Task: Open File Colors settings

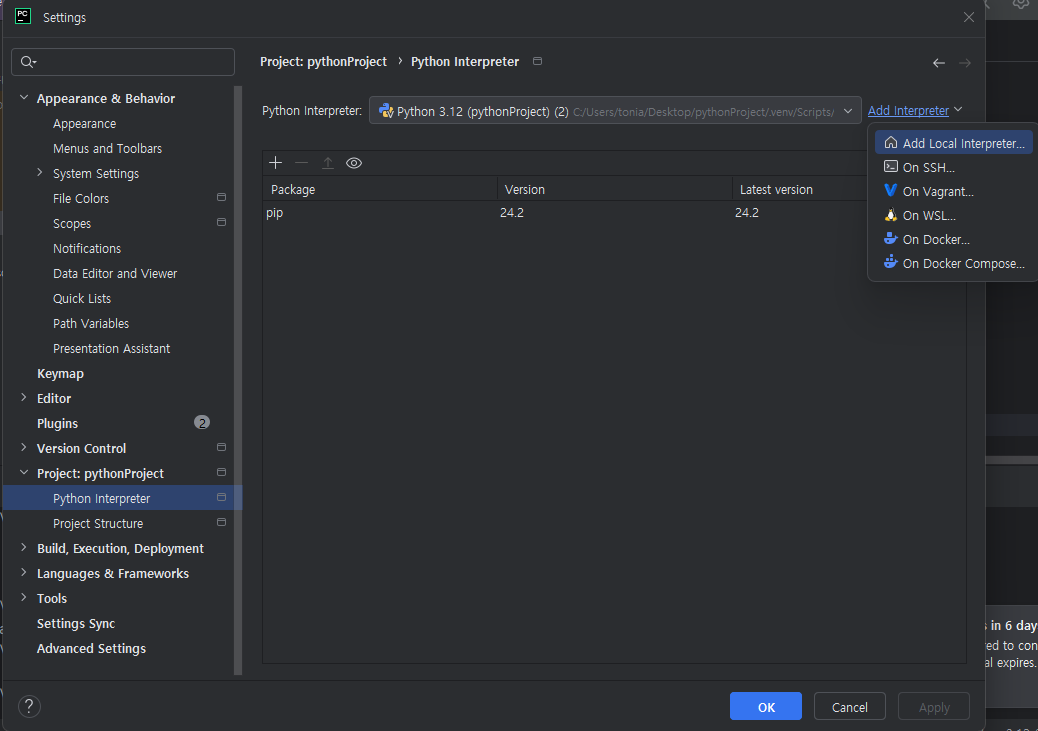Action: 81,198
